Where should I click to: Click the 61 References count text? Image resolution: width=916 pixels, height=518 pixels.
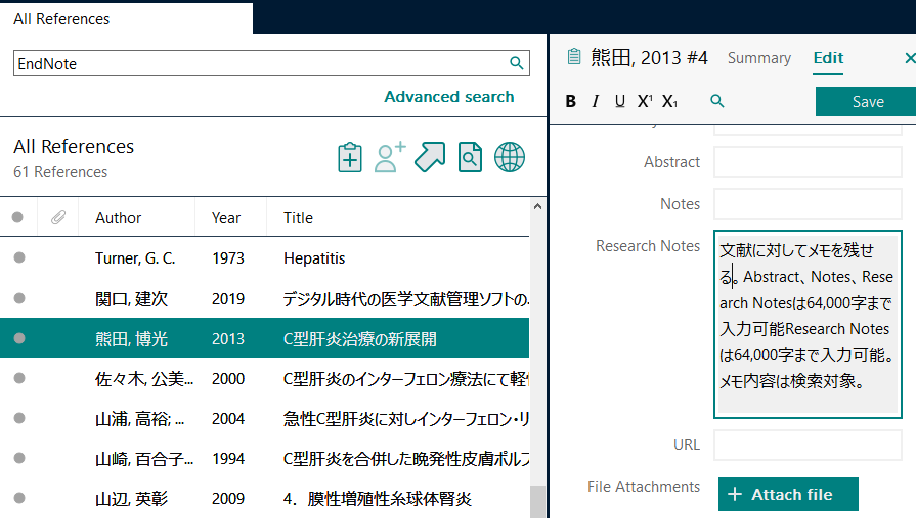point(60,172)
